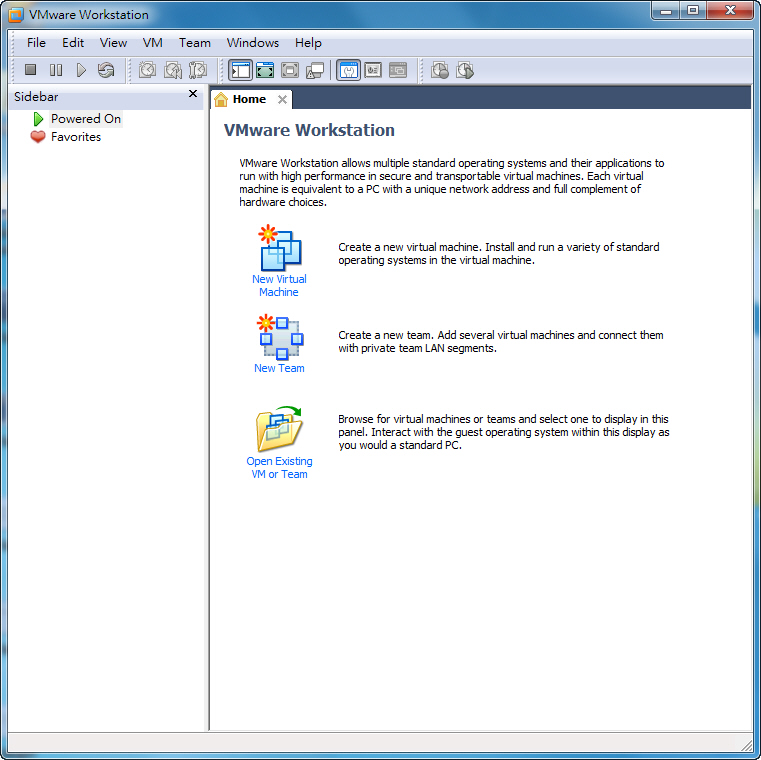Open the View menu

[113, 43]
